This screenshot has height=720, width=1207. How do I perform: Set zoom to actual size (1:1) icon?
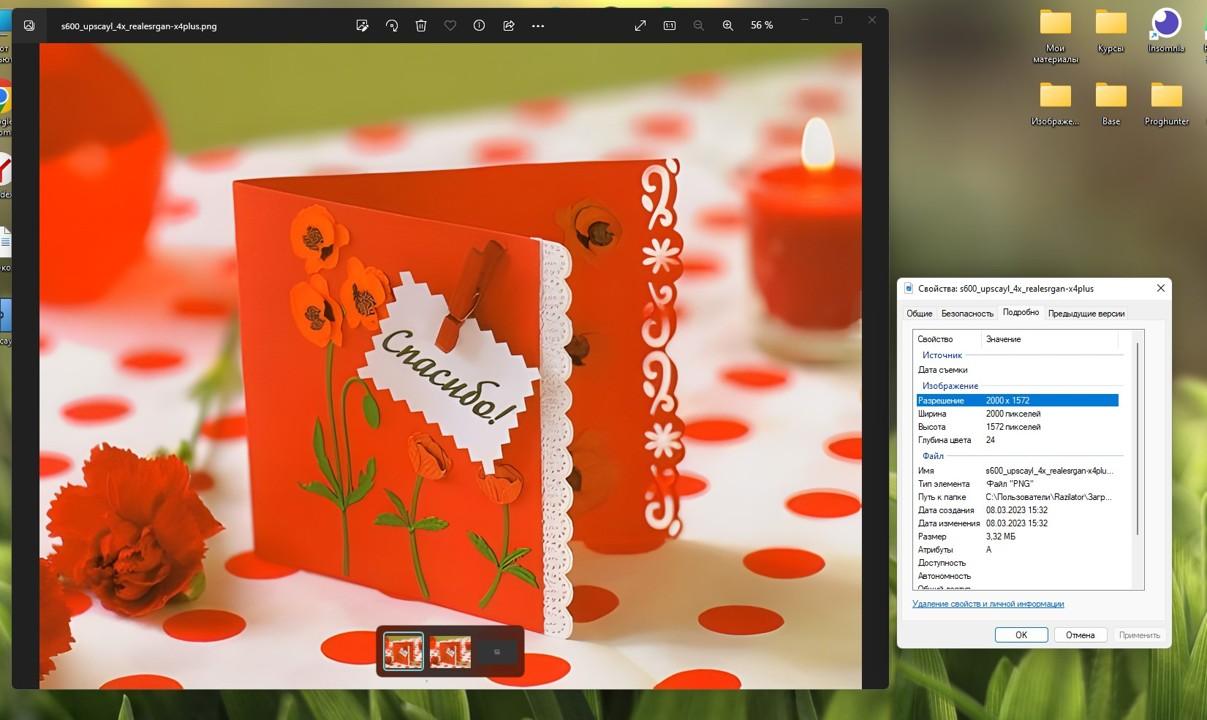[x=669, y=26]
